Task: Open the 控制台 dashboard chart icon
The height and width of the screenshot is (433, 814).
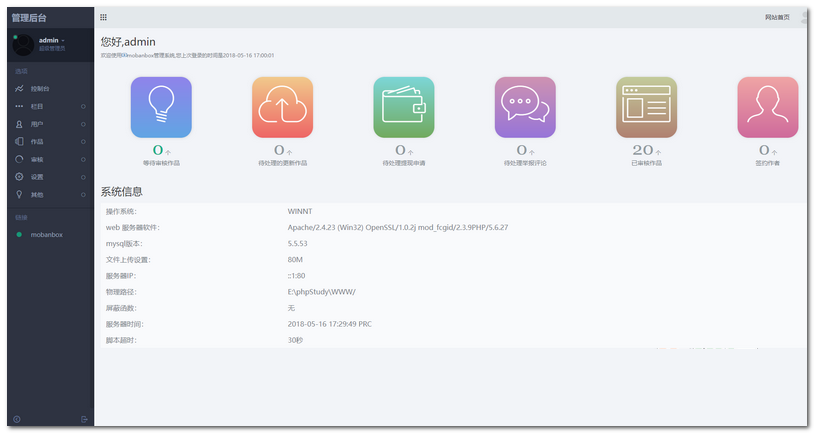Action: 19,89
